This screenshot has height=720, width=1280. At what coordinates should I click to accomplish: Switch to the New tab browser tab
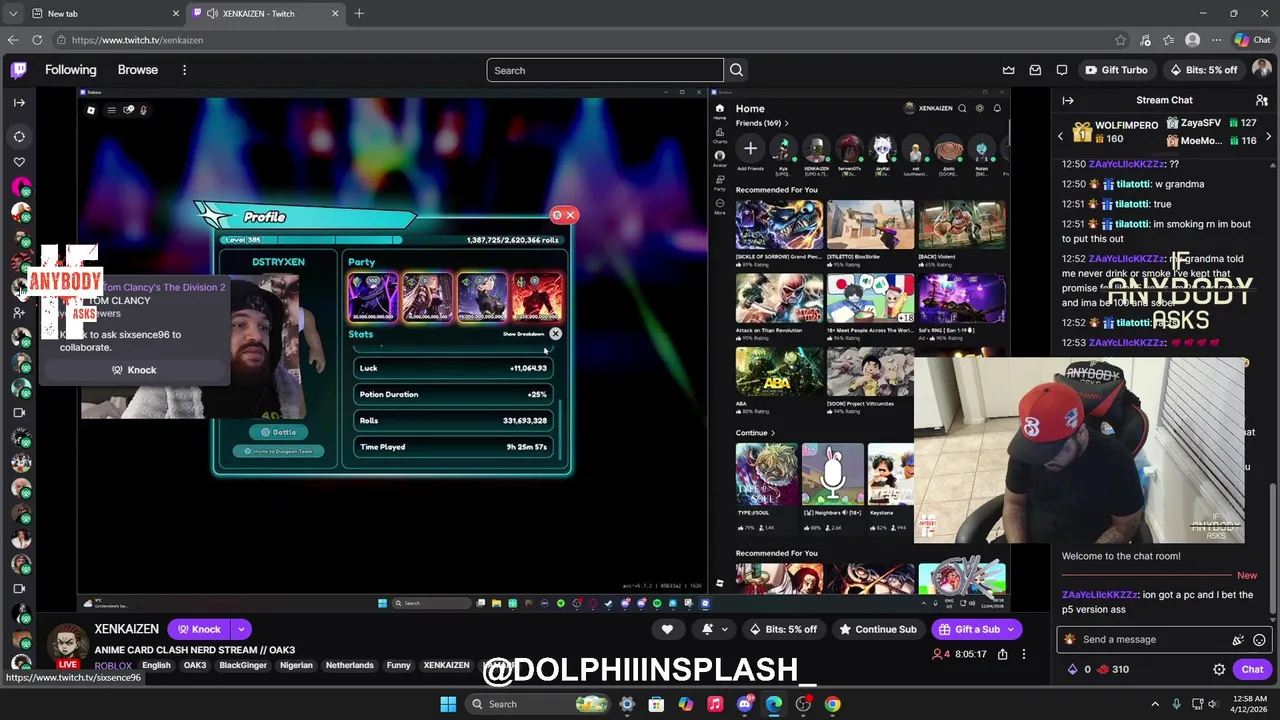click(x=105, y=13)
